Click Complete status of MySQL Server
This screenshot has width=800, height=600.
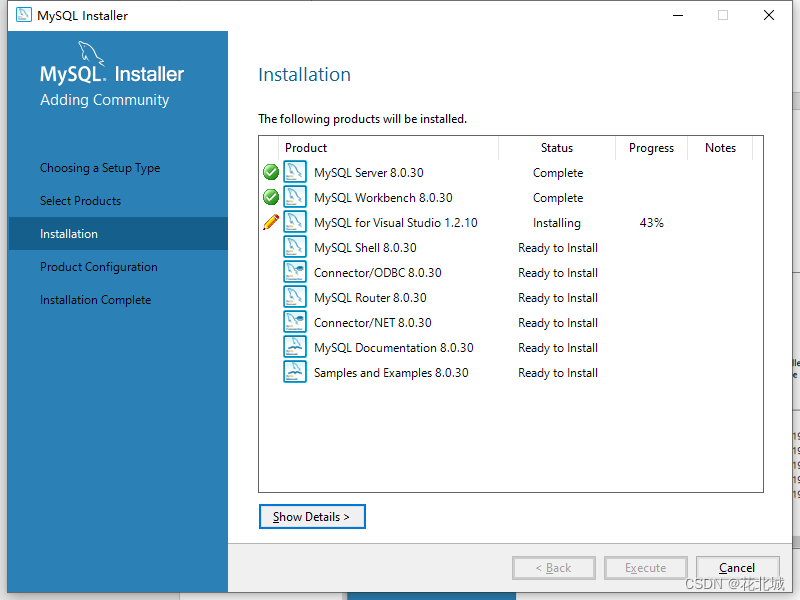tap(558, 173)
